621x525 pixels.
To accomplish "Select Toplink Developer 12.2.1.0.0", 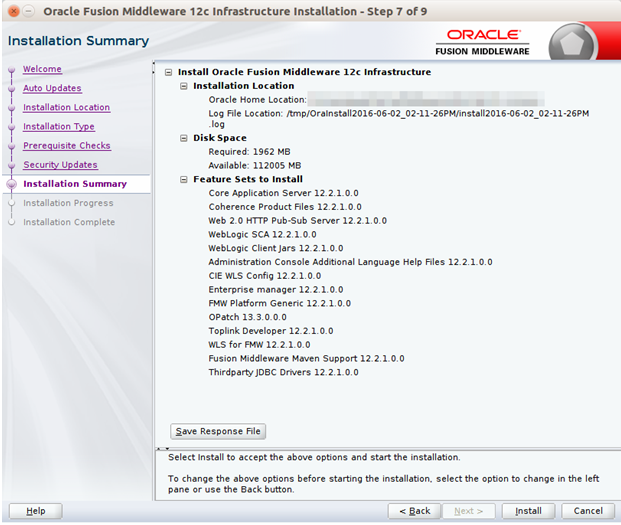I will (271, 331).
